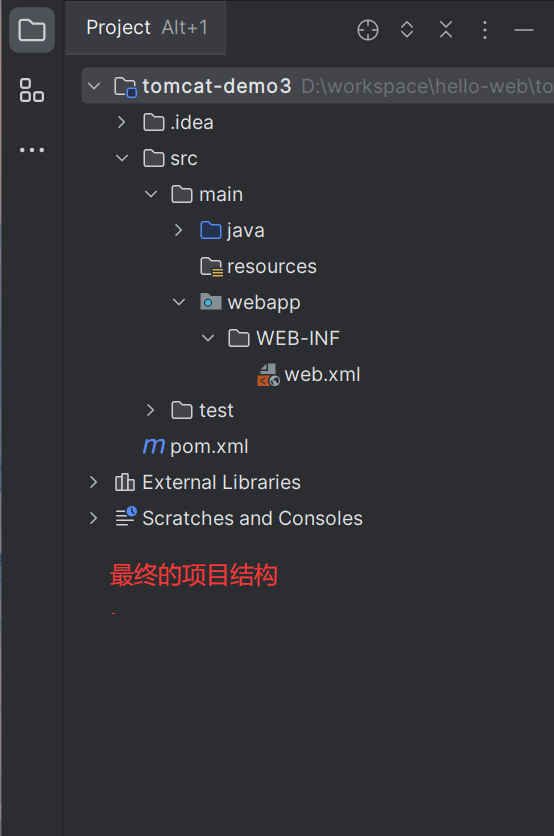Expand selected using up-down arrows icon
The width and height of the screenshot is (554, 836).
407,30
